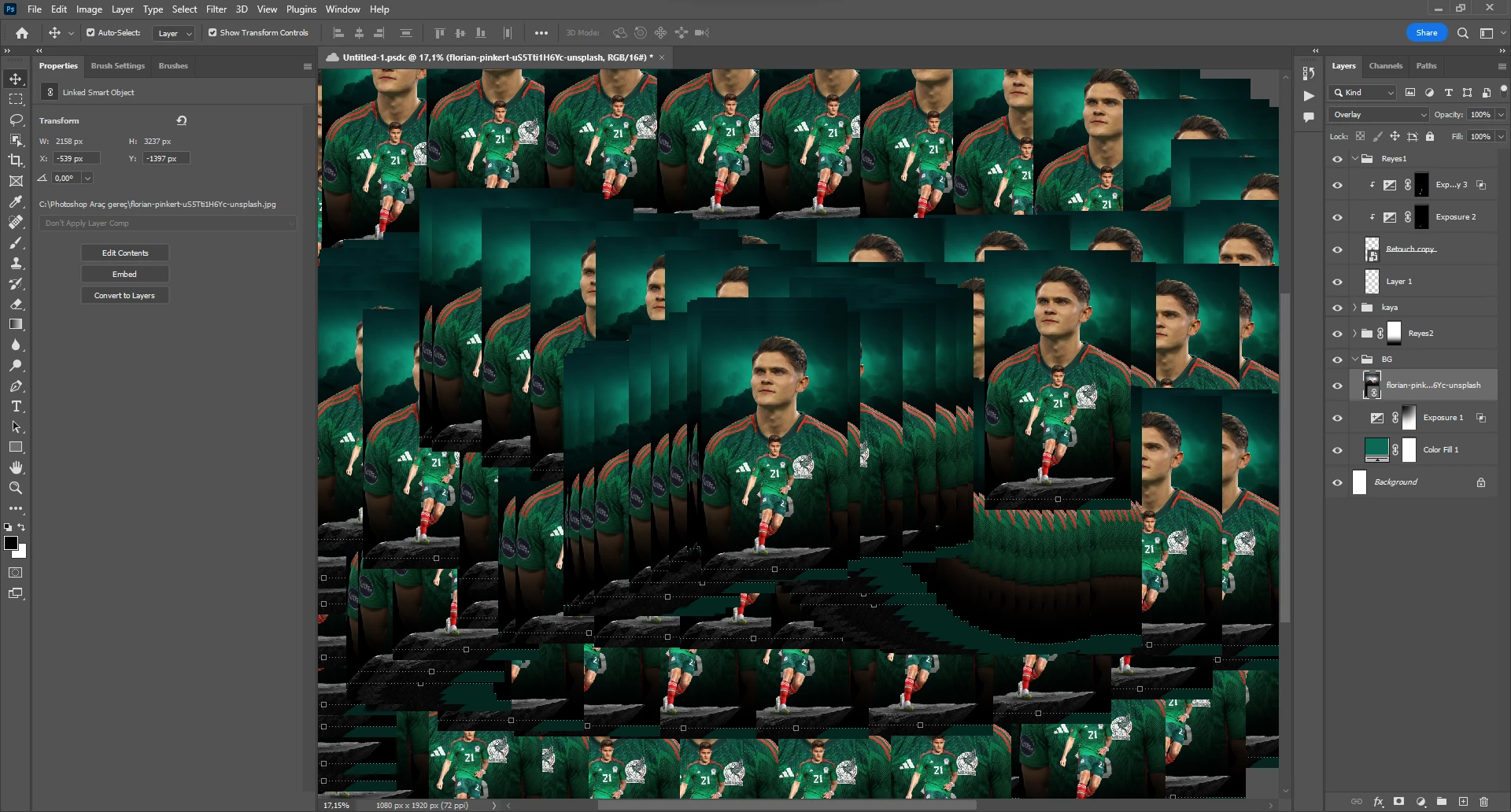
Task: Create a new layer
Action: point(1463,802)
